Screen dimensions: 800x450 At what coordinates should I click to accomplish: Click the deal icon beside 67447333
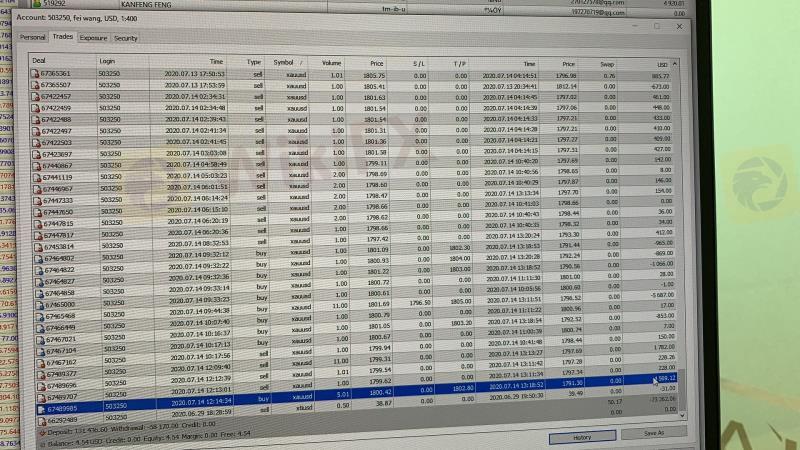(37, 201)
